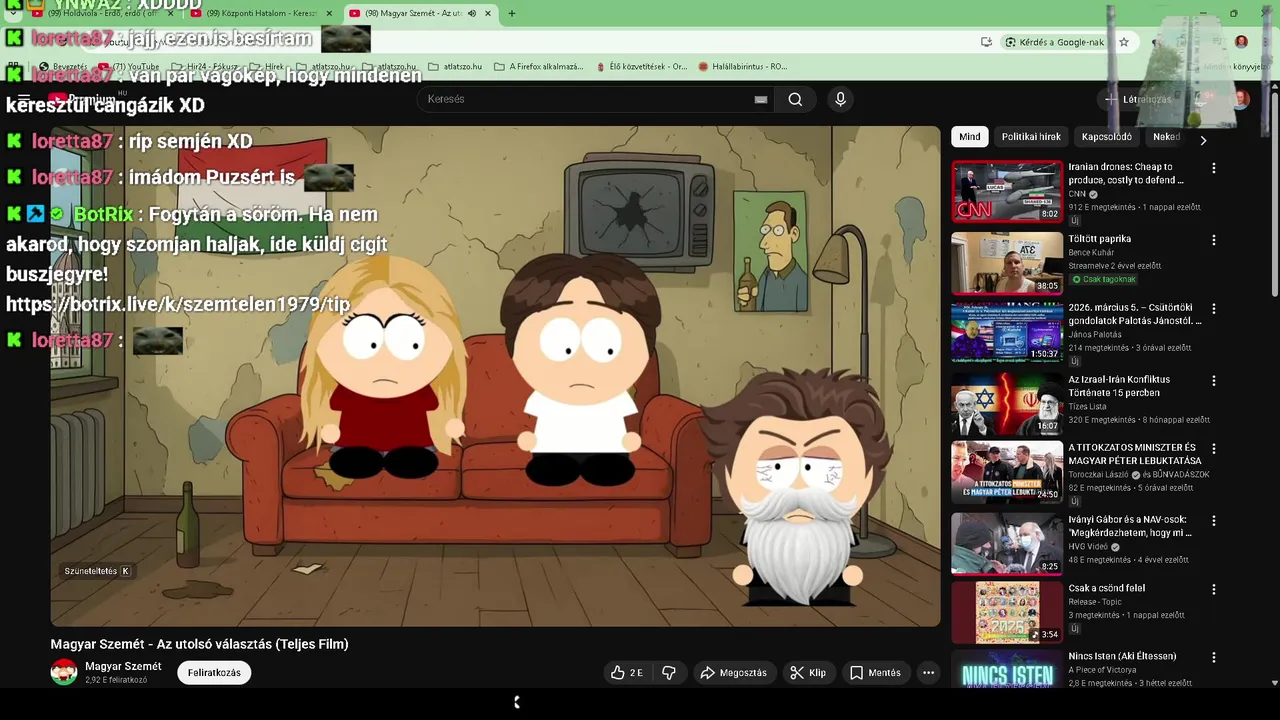Click the video title Az utolsó választás
1280x720 pixels.
pos(200,644)
